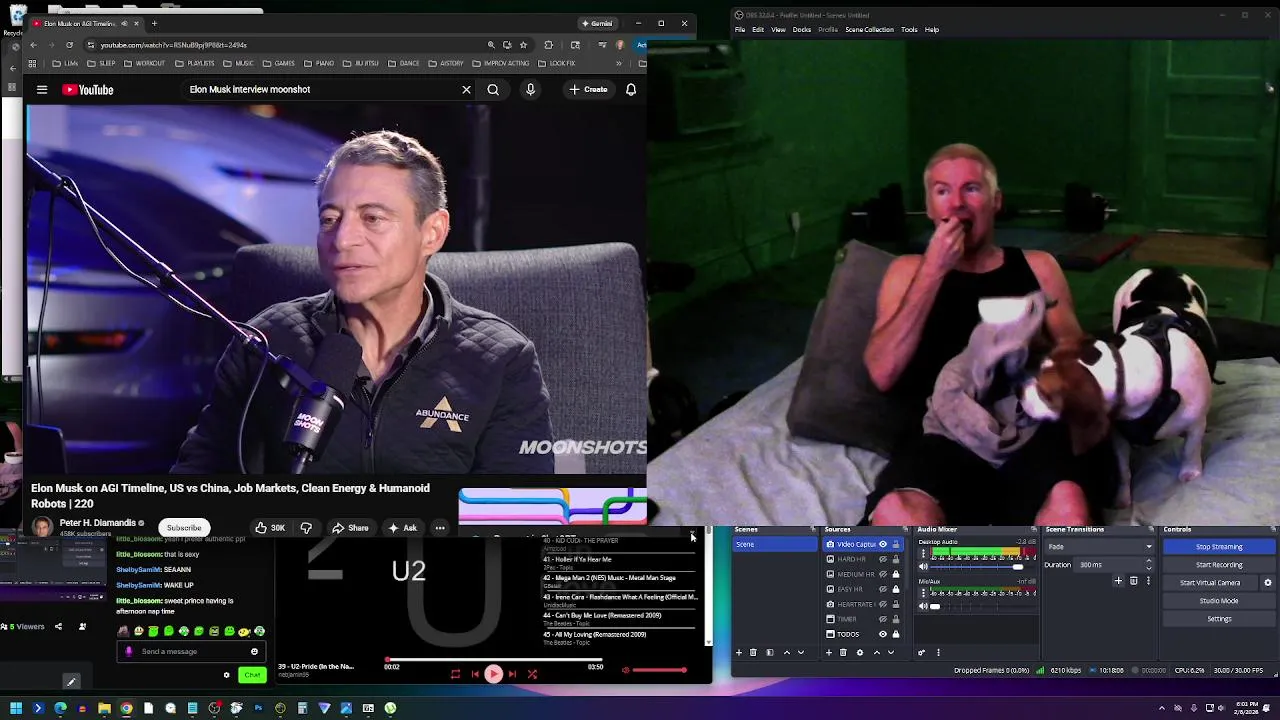1280x720 pixels.
Task: Open more actions for the YouTube video
Action: click(x=440, y=528)
